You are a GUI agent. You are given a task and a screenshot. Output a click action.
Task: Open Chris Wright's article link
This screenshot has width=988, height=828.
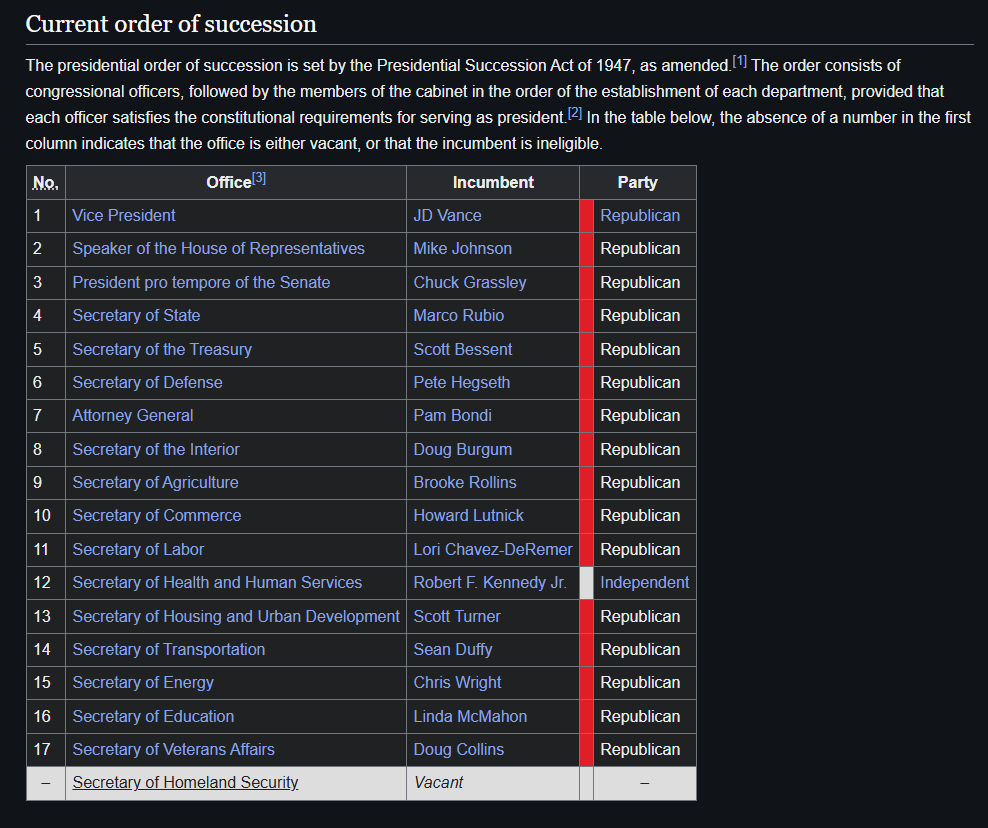[457, 682]
